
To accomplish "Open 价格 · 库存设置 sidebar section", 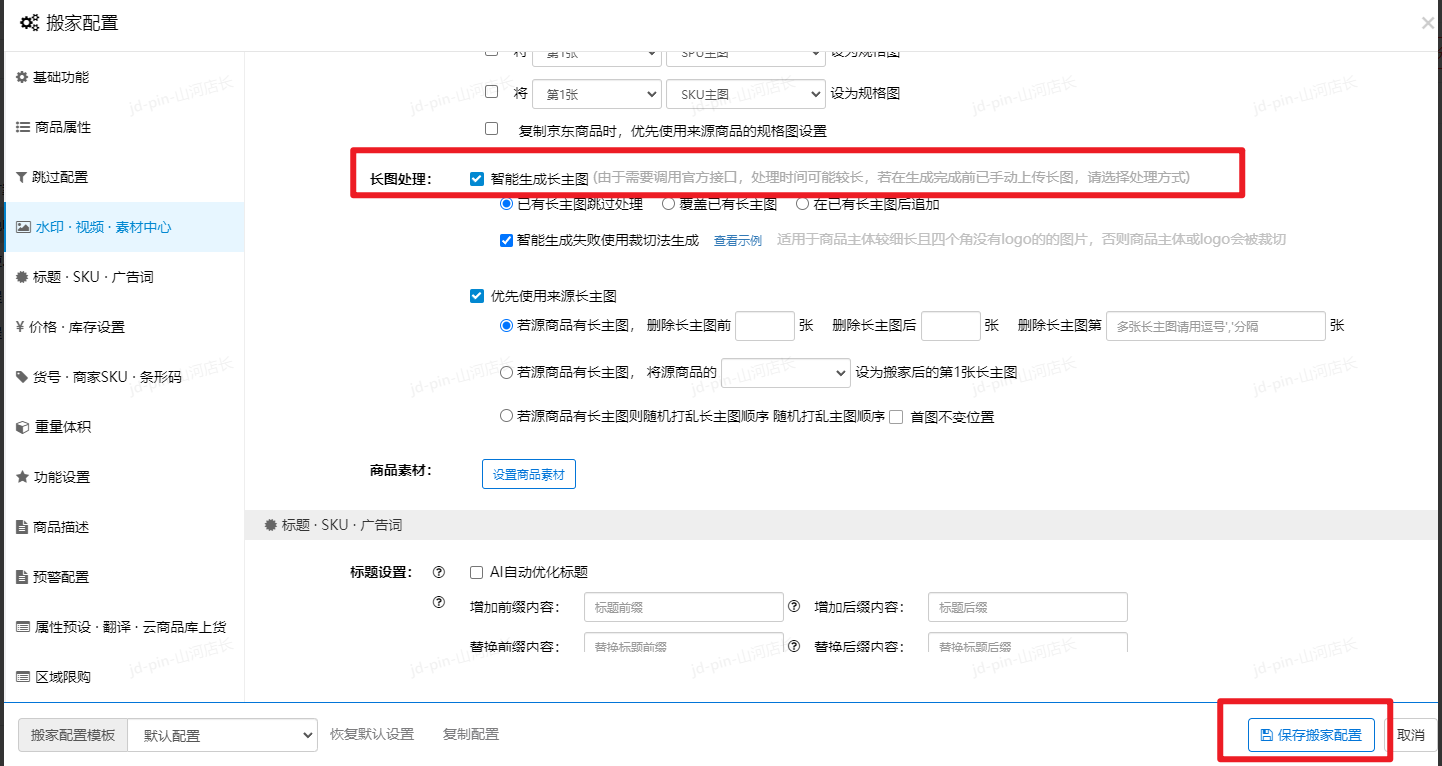I will click(79, 328).
